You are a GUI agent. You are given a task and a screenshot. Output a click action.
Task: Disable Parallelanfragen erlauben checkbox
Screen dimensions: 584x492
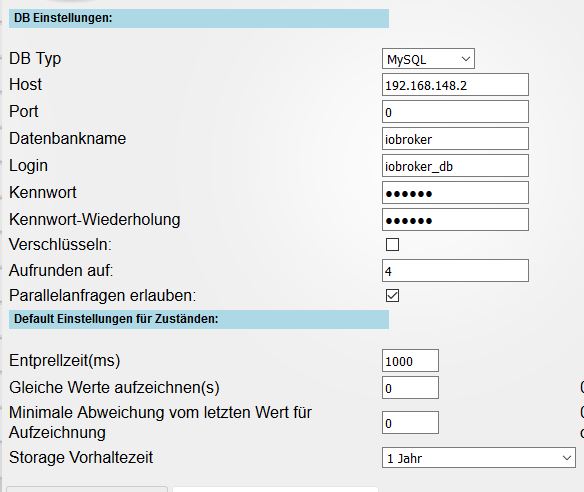(x=392, y=296)
